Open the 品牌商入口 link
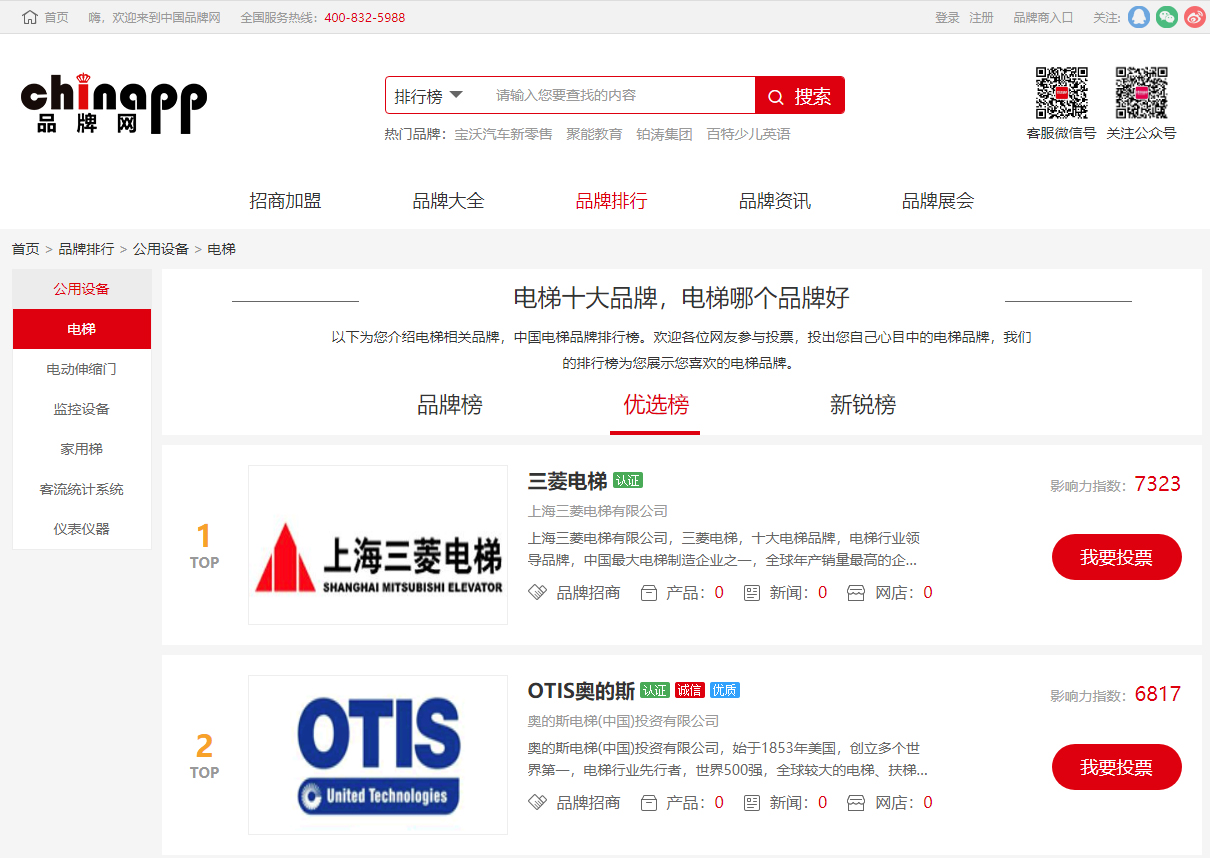1210x858 pixels. click(x=1043, y=18)
